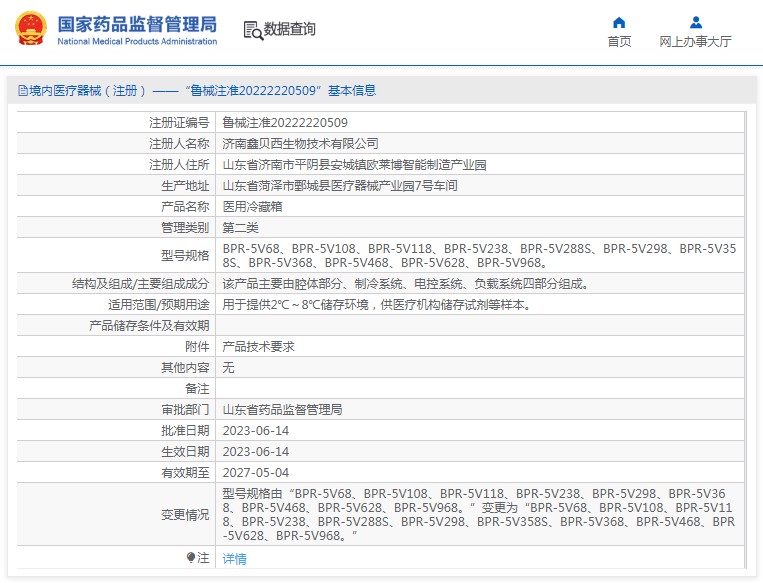Click the 注册人住所 row label
The width and height of the screenshot is (763, 583).
coord(179,164)
